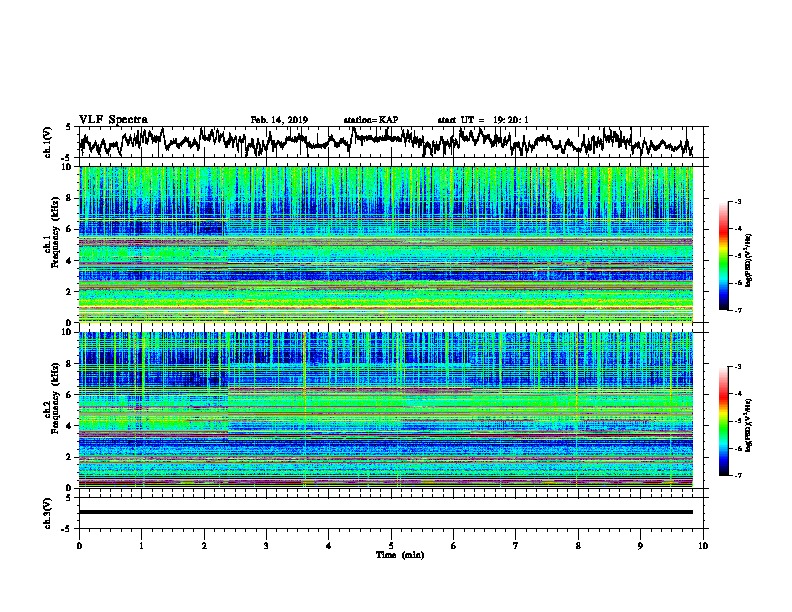This screenshot has width=792, height=612.
Task: Click the ch.2 spectrogram plot area
Action: click(386, 410)
